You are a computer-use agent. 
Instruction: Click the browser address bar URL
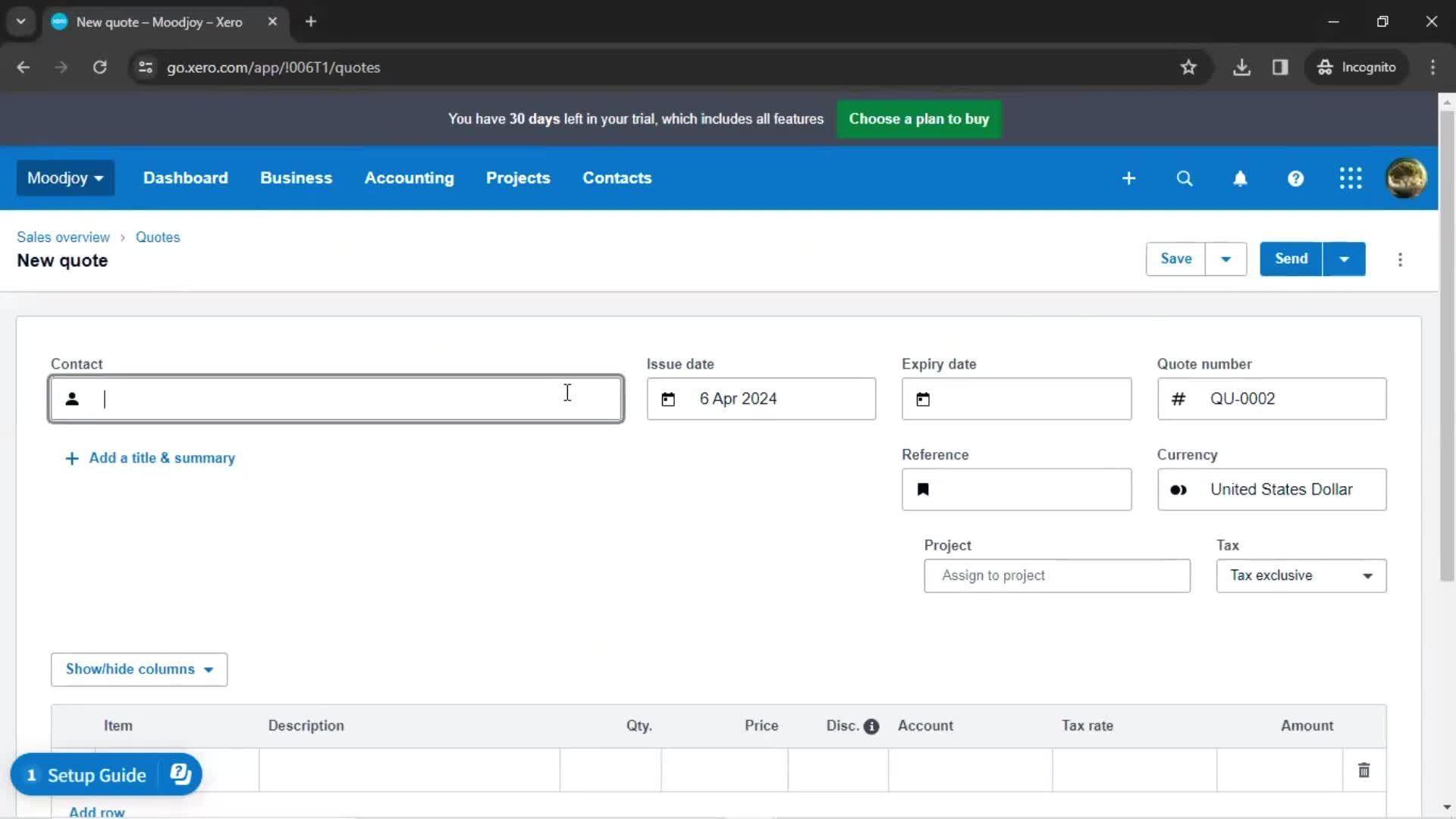274,67
